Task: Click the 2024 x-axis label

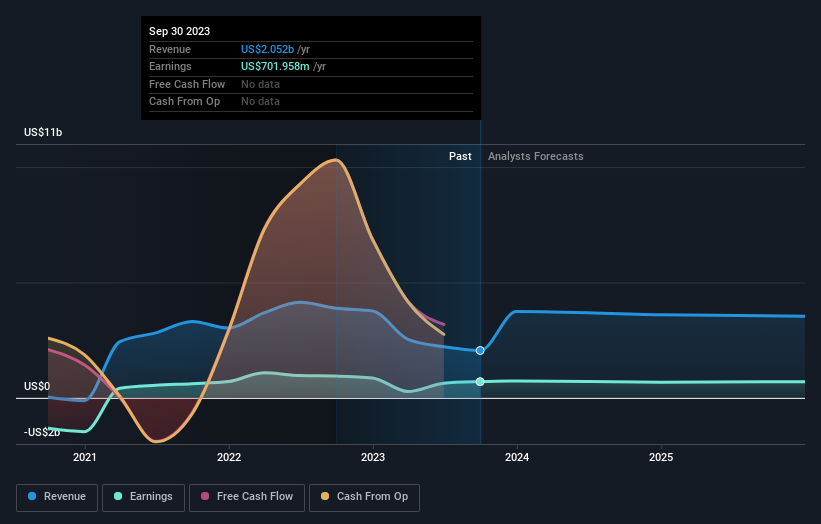Action: (x=517, y=457)
